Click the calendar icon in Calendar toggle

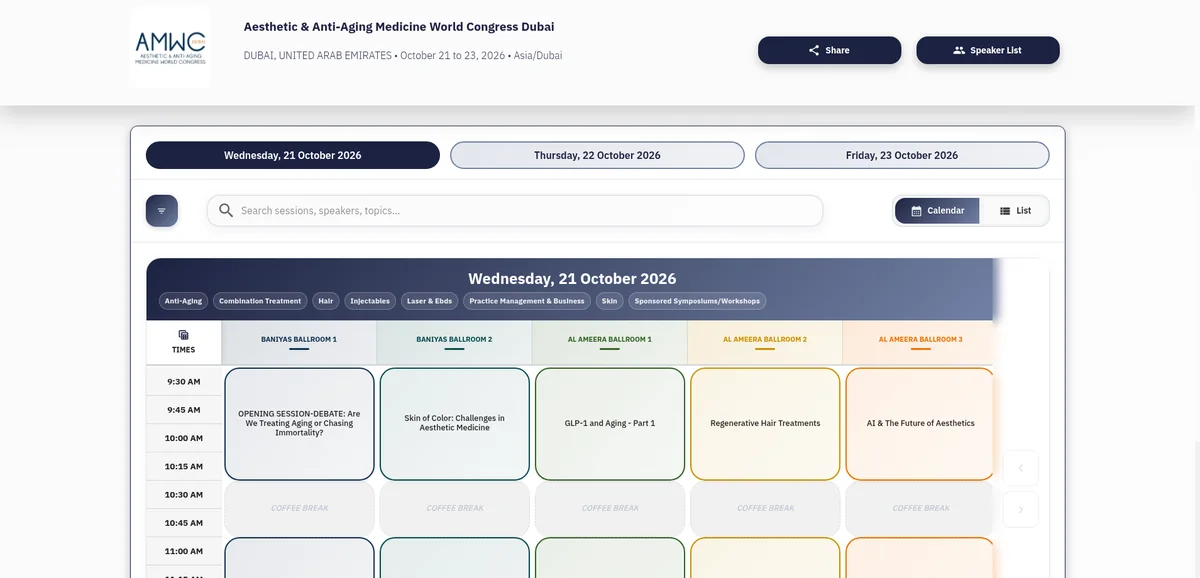(916, 211)
